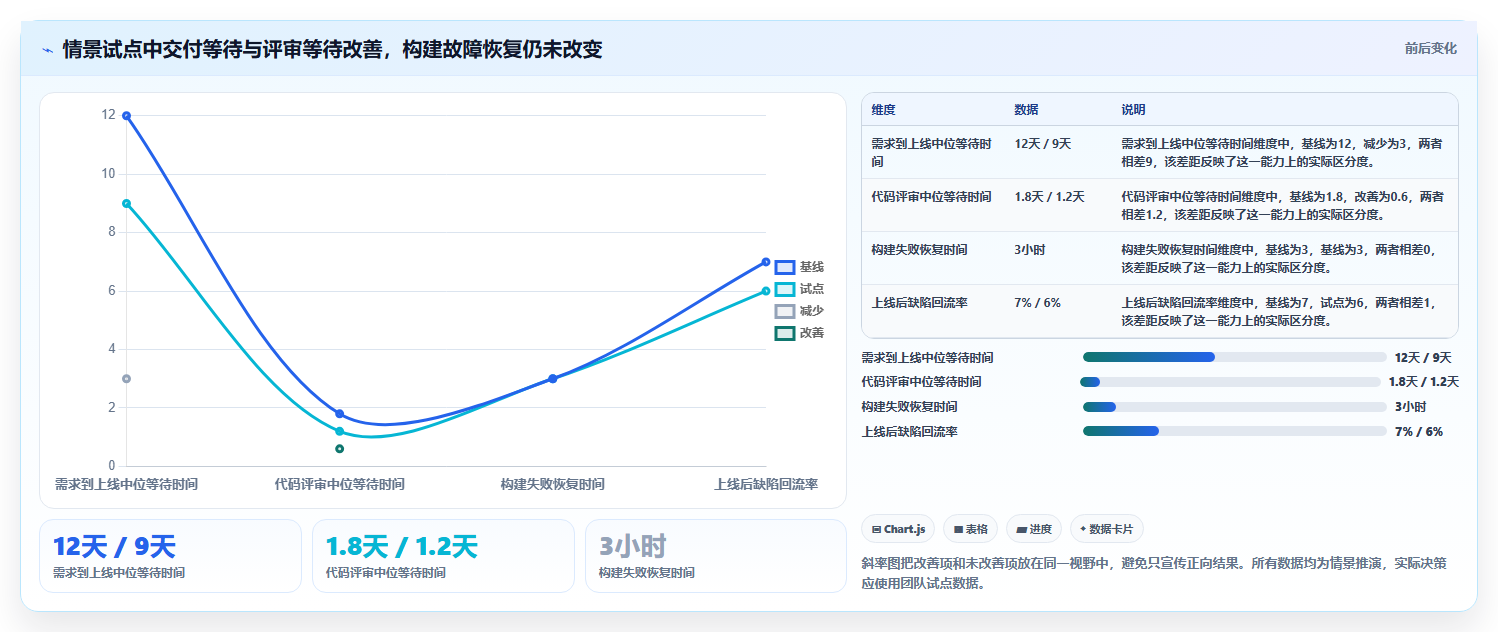Viewport: 1498px width, 632px height.
Task: Click the 试点 point for 上线后缺陷回流率
Action: click(x=766, y=291)
